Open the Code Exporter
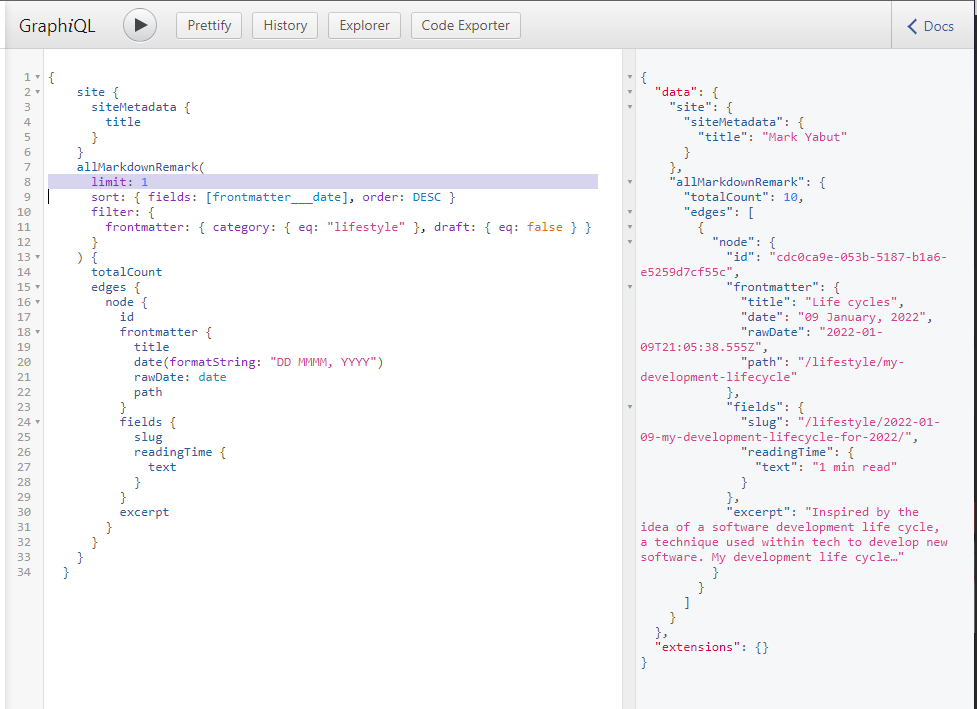 coord(465,26)
